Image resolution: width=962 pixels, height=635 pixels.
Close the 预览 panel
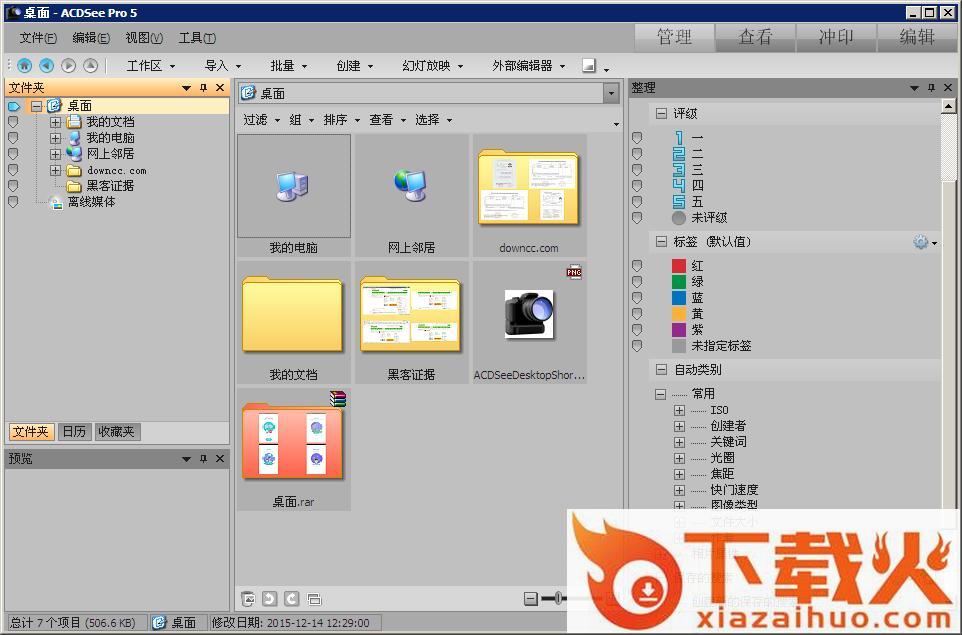point(220,458)
